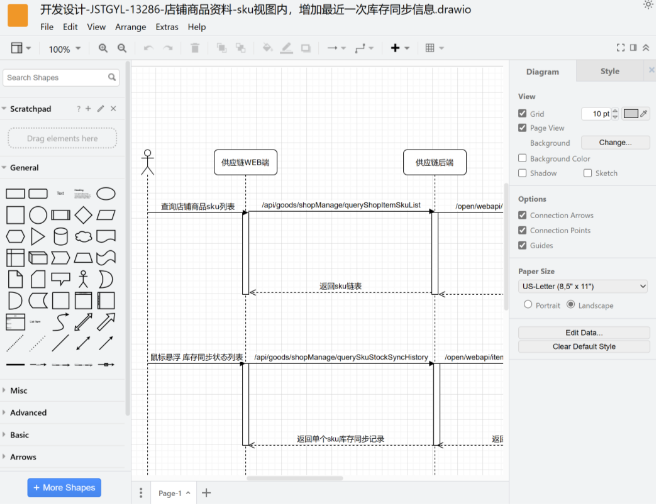656x504 pixels.
Task: Click the Fill Color bucket icon
Action: (267, 48)
